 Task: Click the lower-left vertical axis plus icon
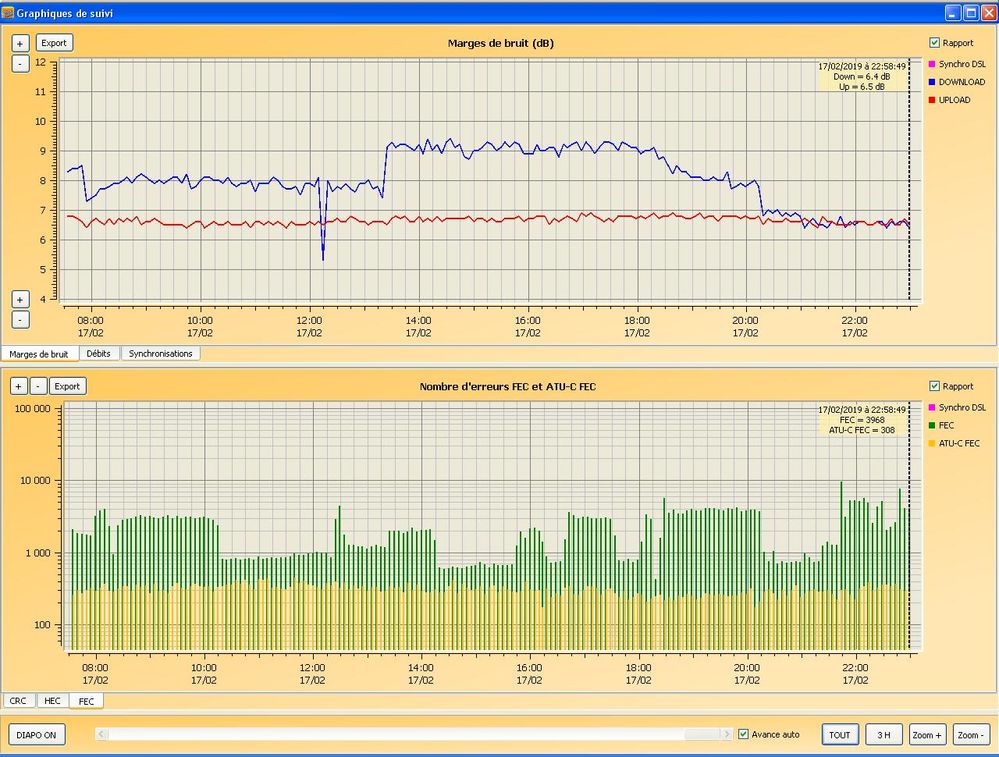pos(19,299)
